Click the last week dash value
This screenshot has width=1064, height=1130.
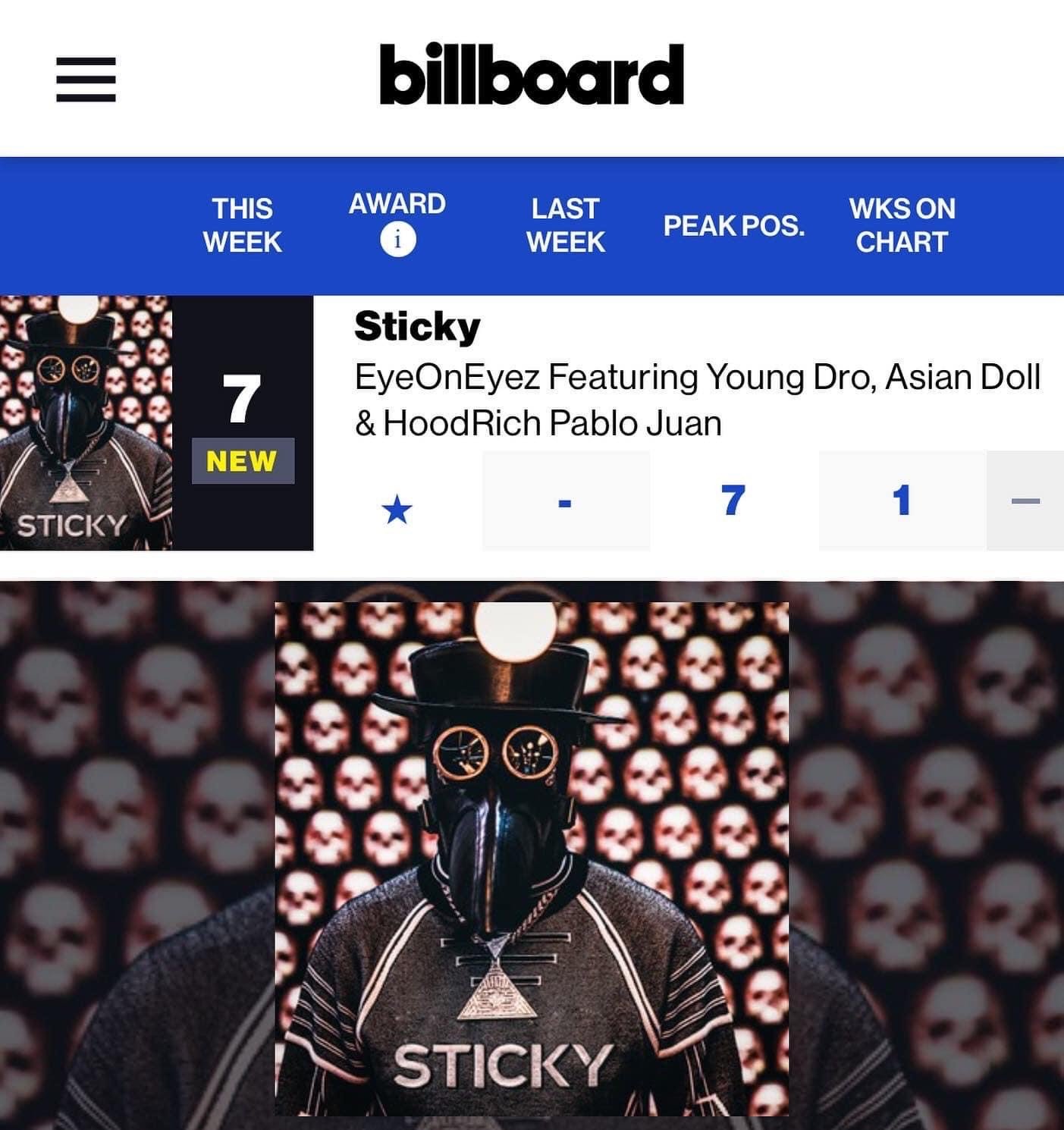566,501
